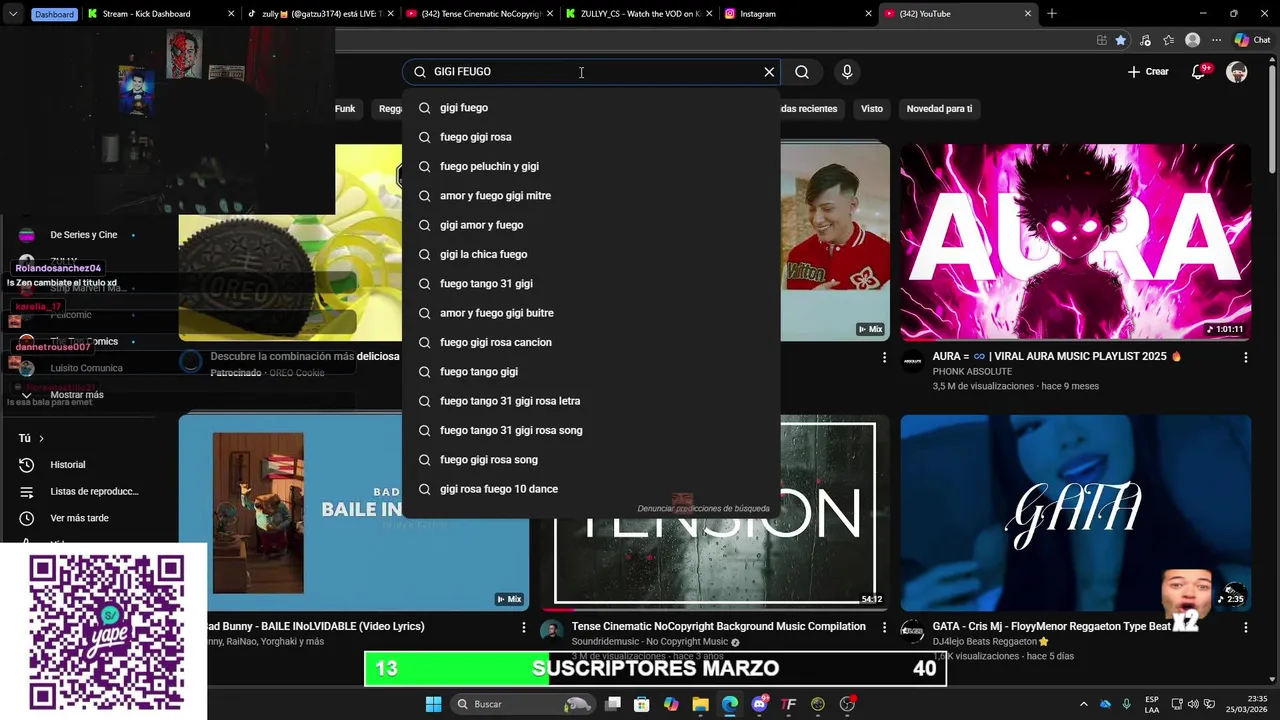Select the suggestion 'amor y fuego gigi buitre'
Screen dimensions: 1280x720
click(591, 313)
